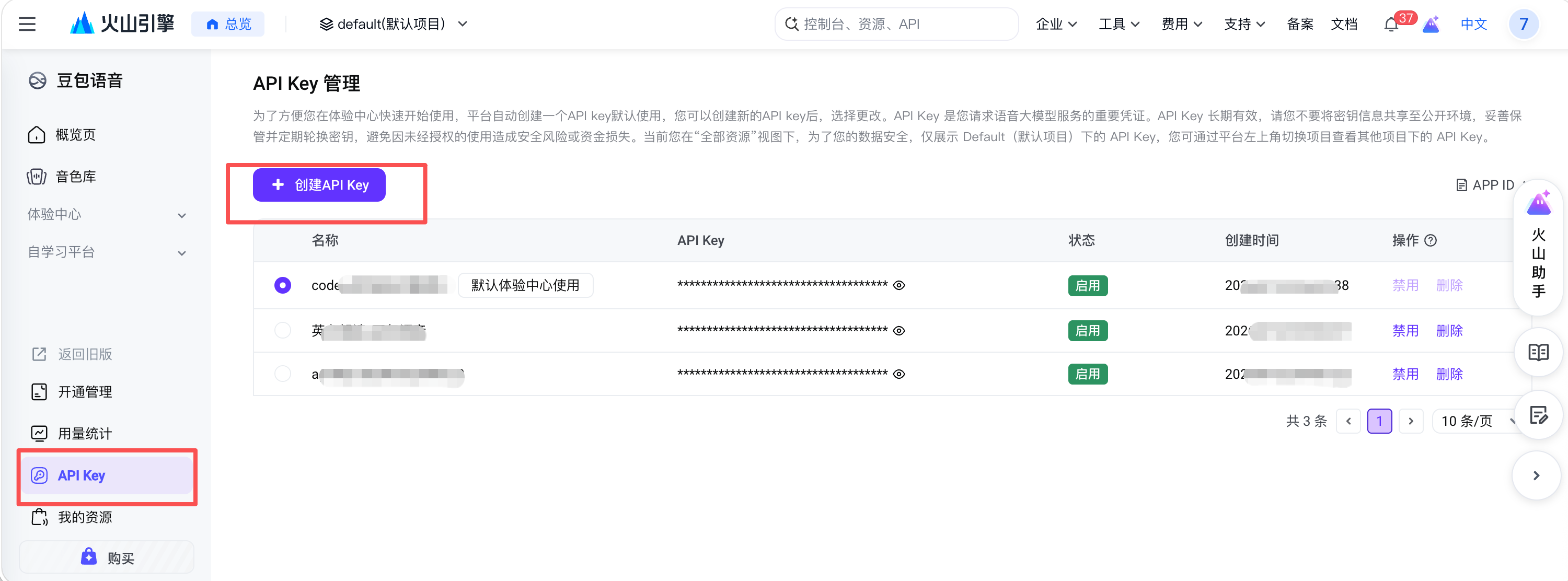Click the floating right-arrow expand button

(x=1536, y=475)
